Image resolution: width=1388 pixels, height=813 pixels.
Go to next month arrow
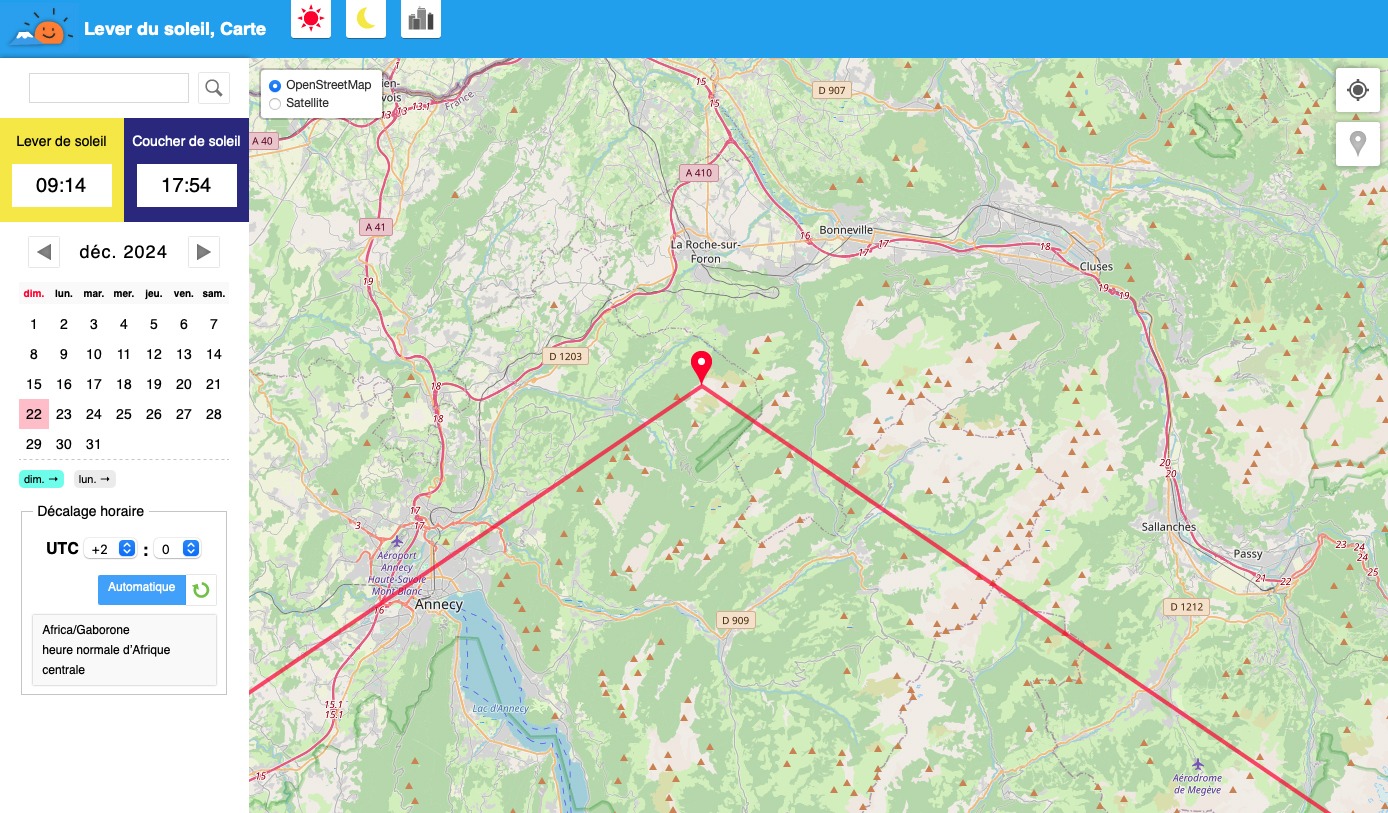[x=204, y=252]
